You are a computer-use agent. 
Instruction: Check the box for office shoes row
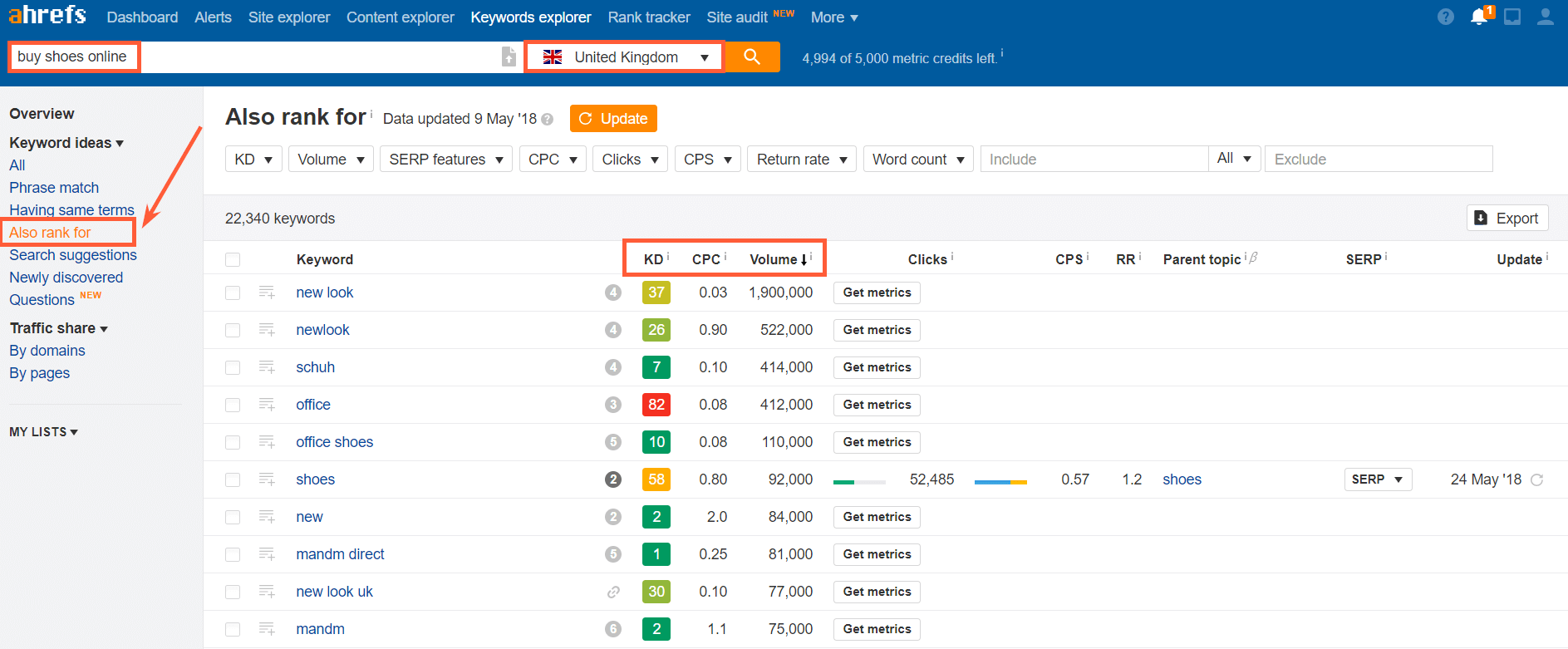click(x=233, y=442)
